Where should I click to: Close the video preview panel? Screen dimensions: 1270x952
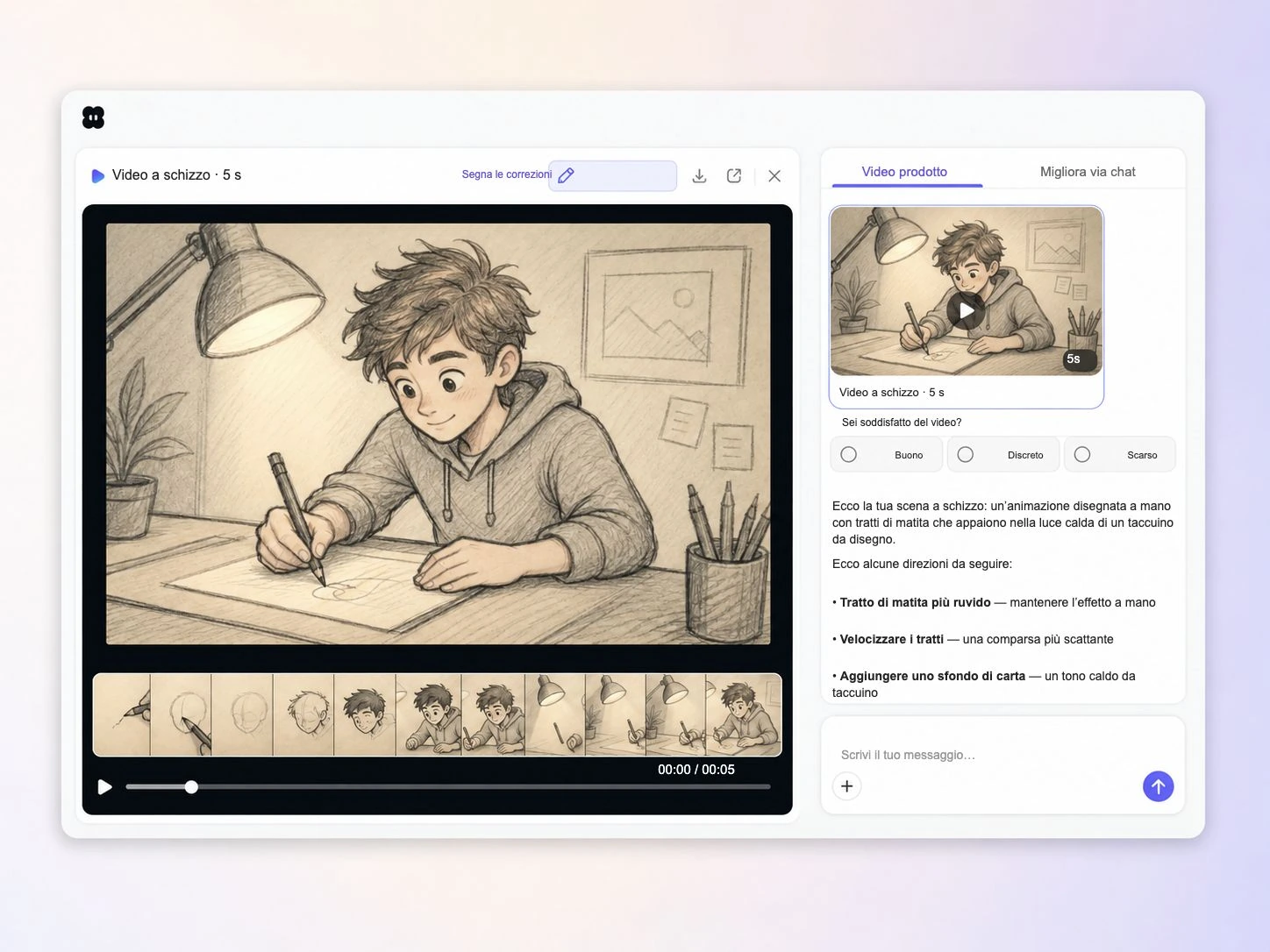point(774,176)
